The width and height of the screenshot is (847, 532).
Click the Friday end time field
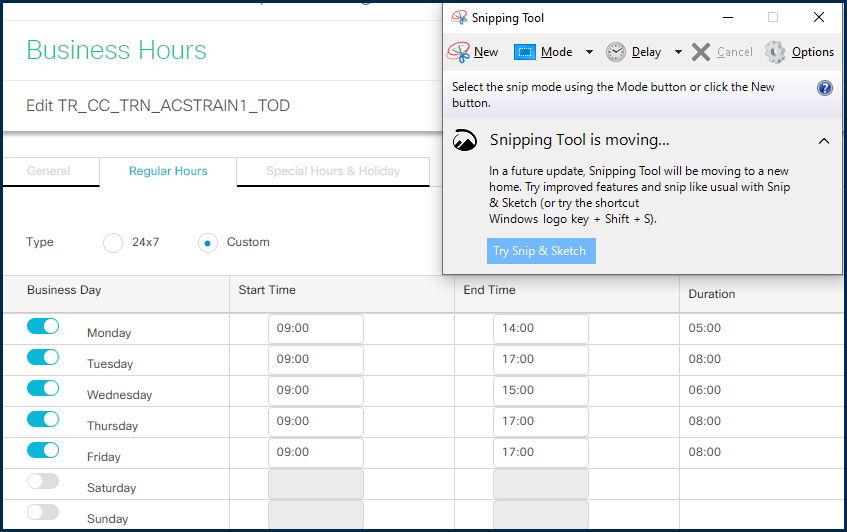click(541, 453)
